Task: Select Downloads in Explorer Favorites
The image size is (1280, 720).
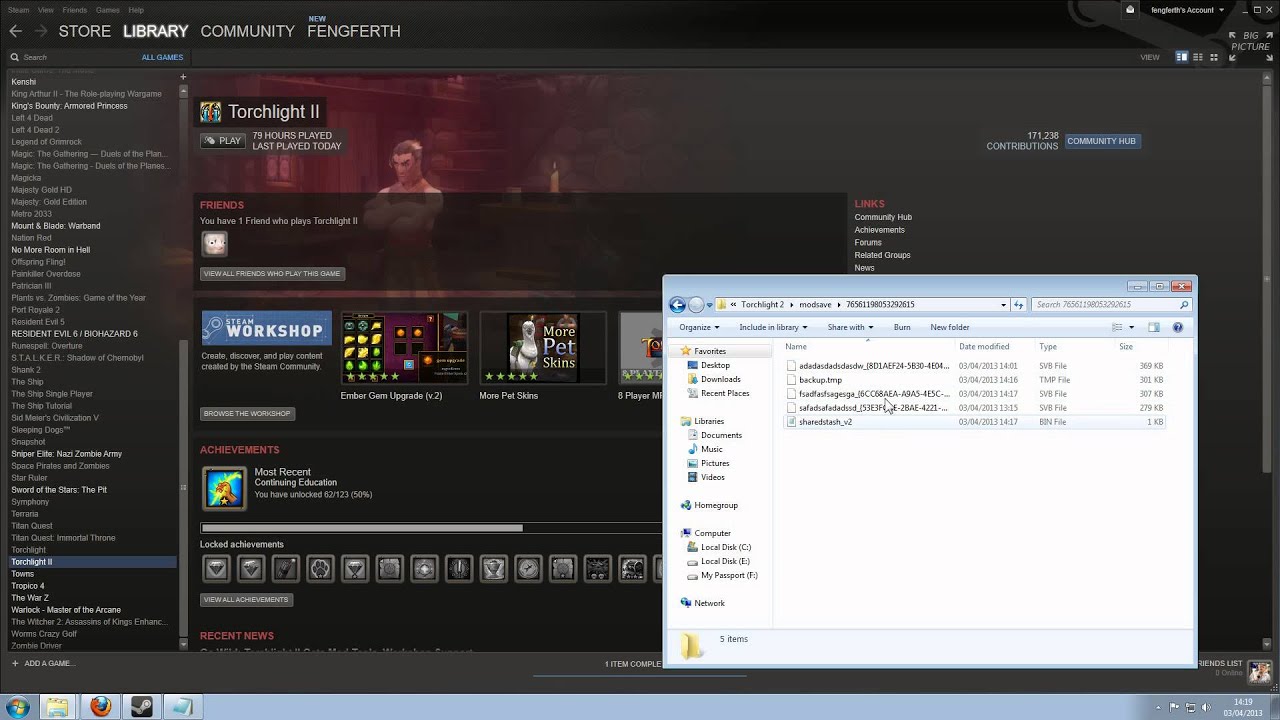Action: (721, 379)
